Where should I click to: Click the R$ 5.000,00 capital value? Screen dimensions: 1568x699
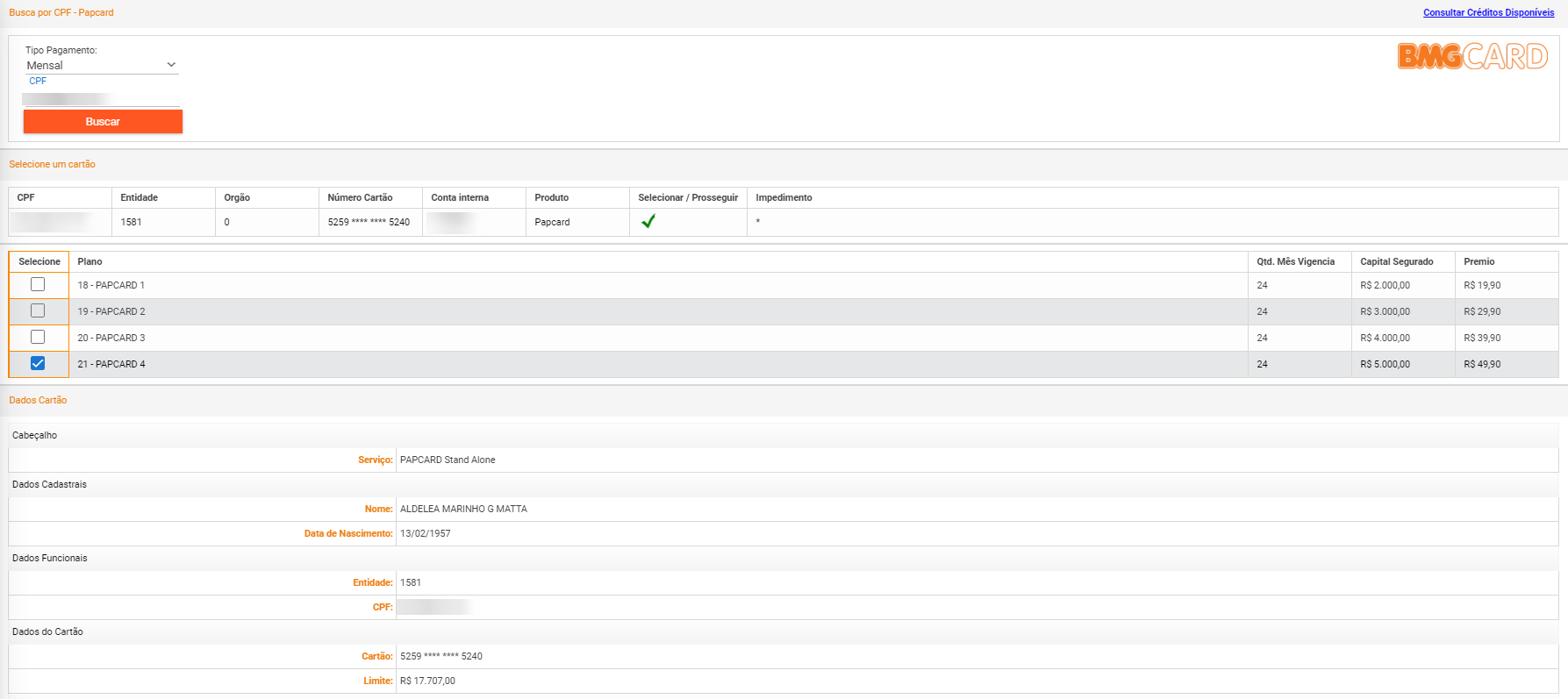click(x=1385, y=364)
